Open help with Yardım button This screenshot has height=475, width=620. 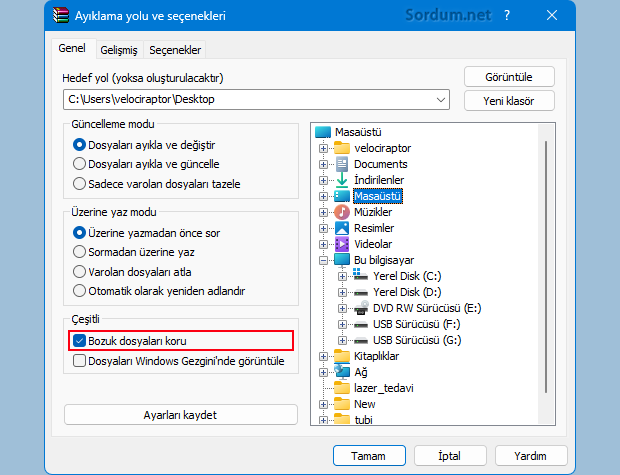coord(531,456)
